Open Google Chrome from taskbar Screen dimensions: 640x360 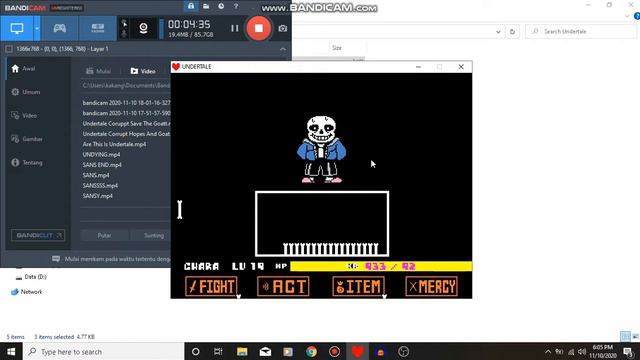[311, 351]
